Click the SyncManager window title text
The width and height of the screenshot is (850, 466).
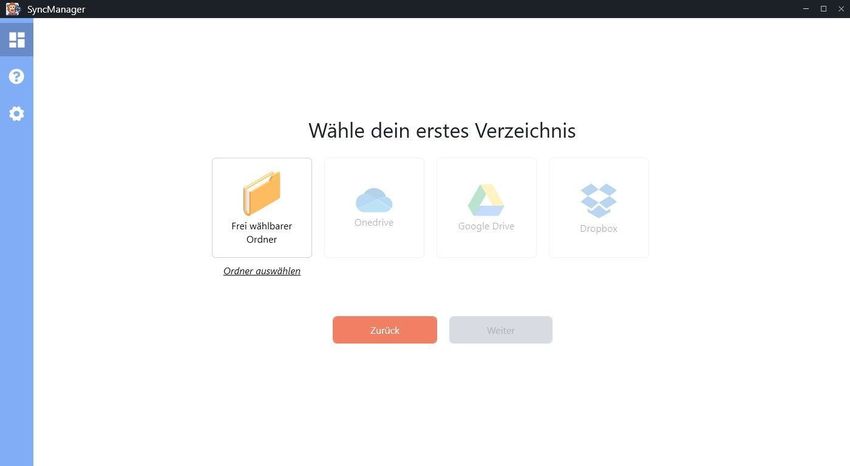(56, 9)
